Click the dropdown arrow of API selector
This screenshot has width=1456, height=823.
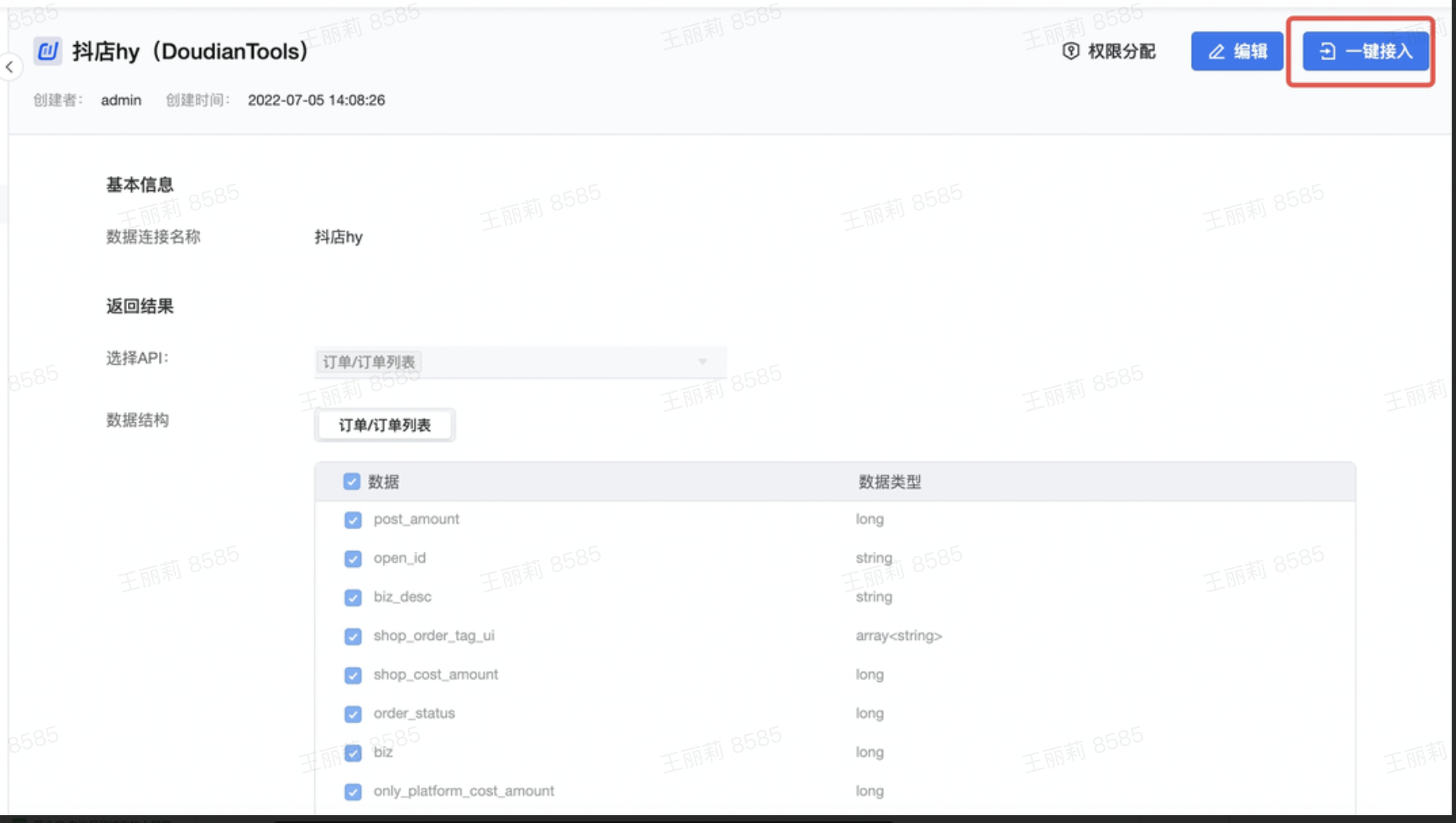pos(702,362)
